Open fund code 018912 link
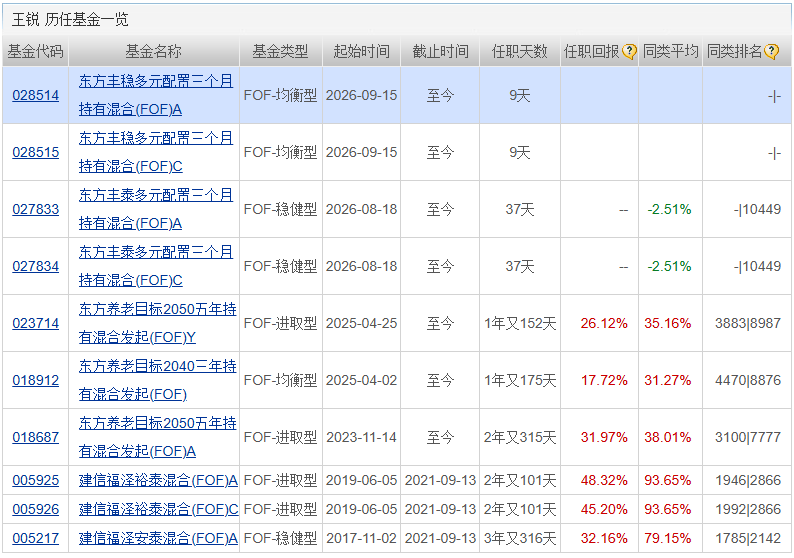794x558 pixels. [35, 380]
